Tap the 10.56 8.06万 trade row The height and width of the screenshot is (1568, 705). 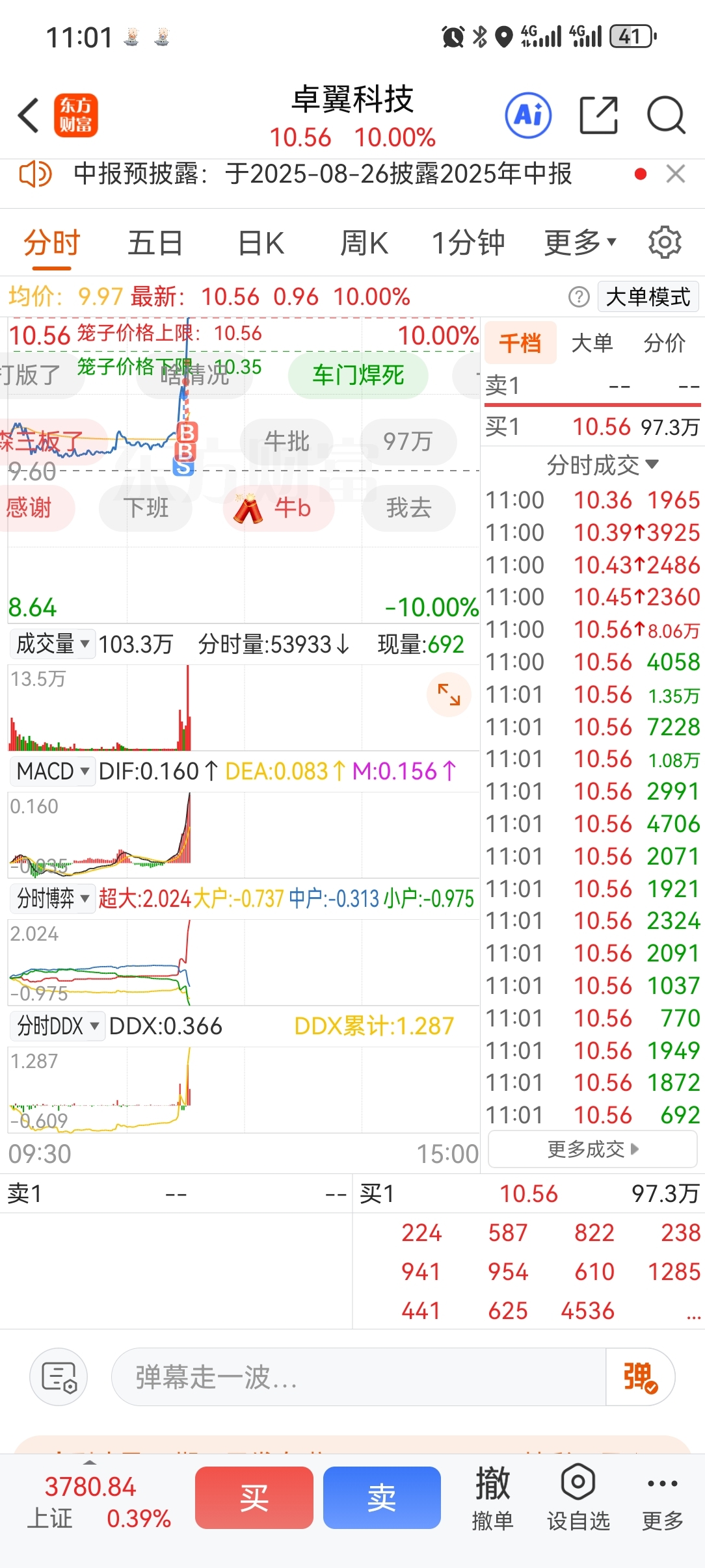(x=592, y=629)
